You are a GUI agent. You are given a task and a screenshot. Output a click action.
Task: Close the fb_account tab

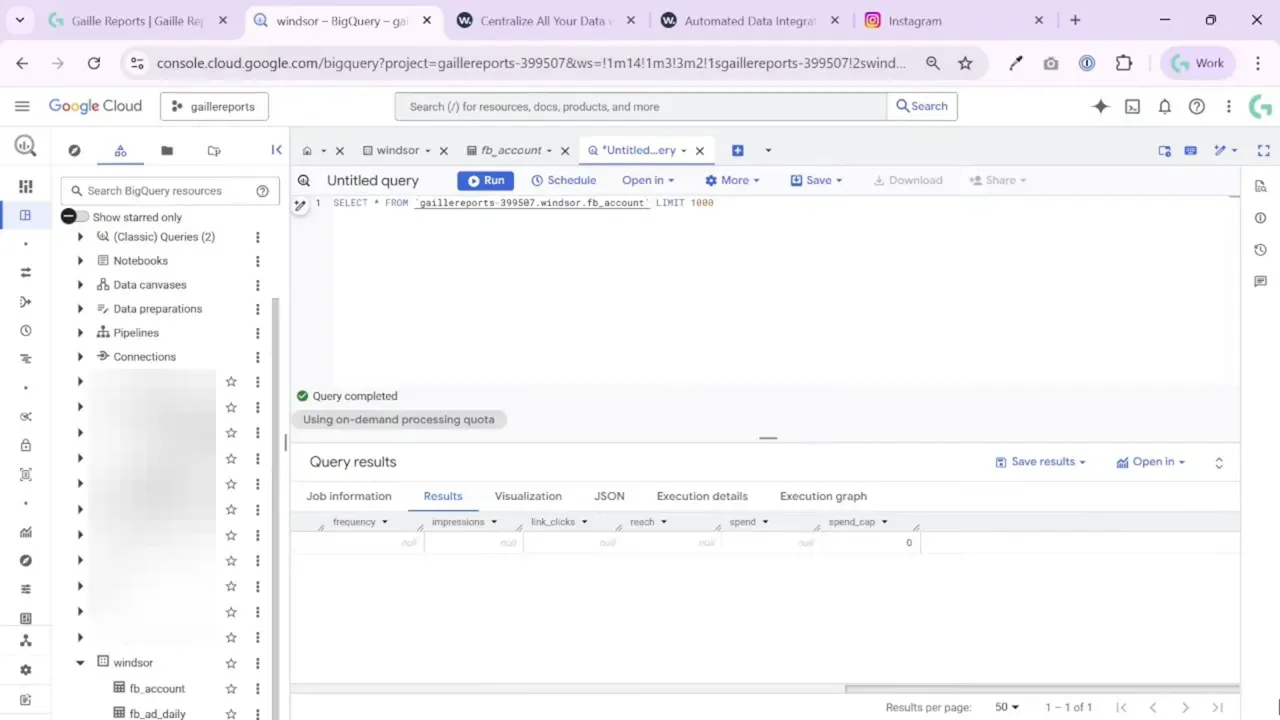coord(565,151)
